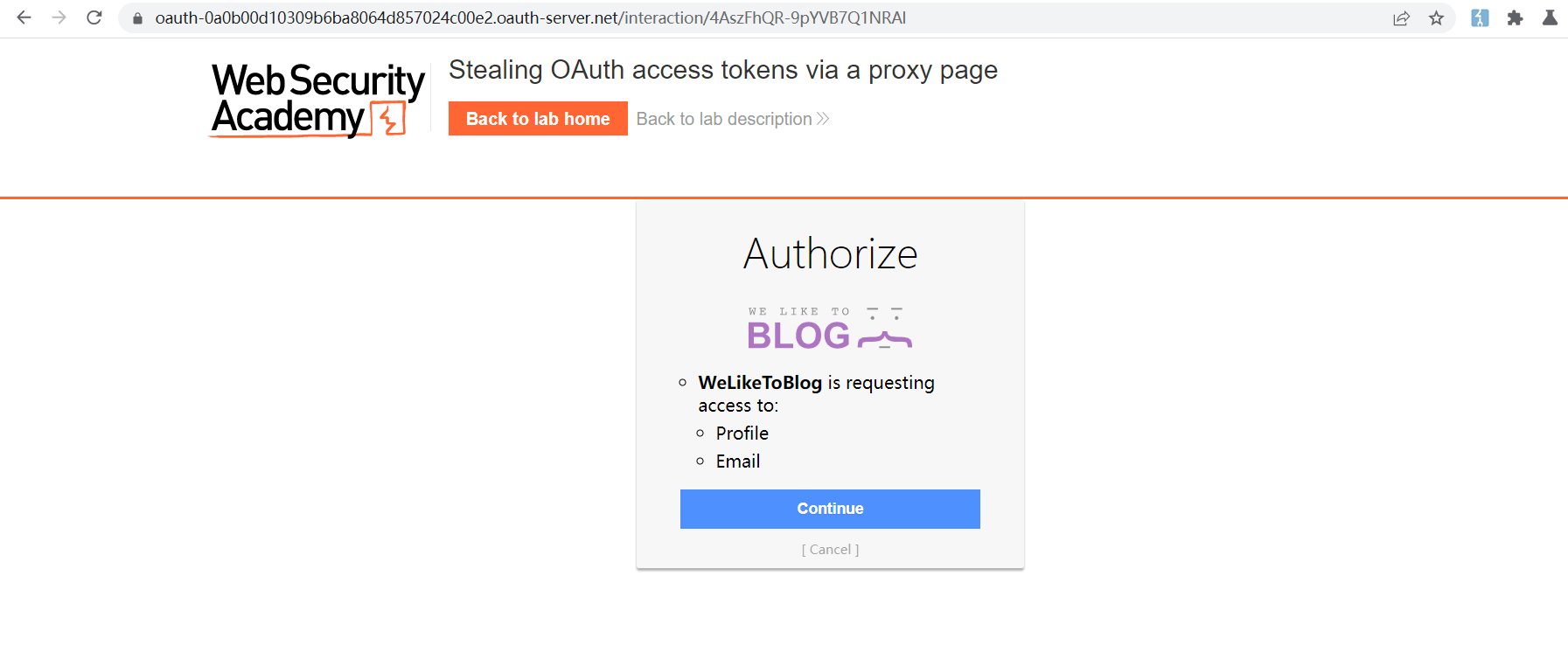Screen dimensions: 1568x666
Task: Cancel the authorization request
Action: pos(830,550)
